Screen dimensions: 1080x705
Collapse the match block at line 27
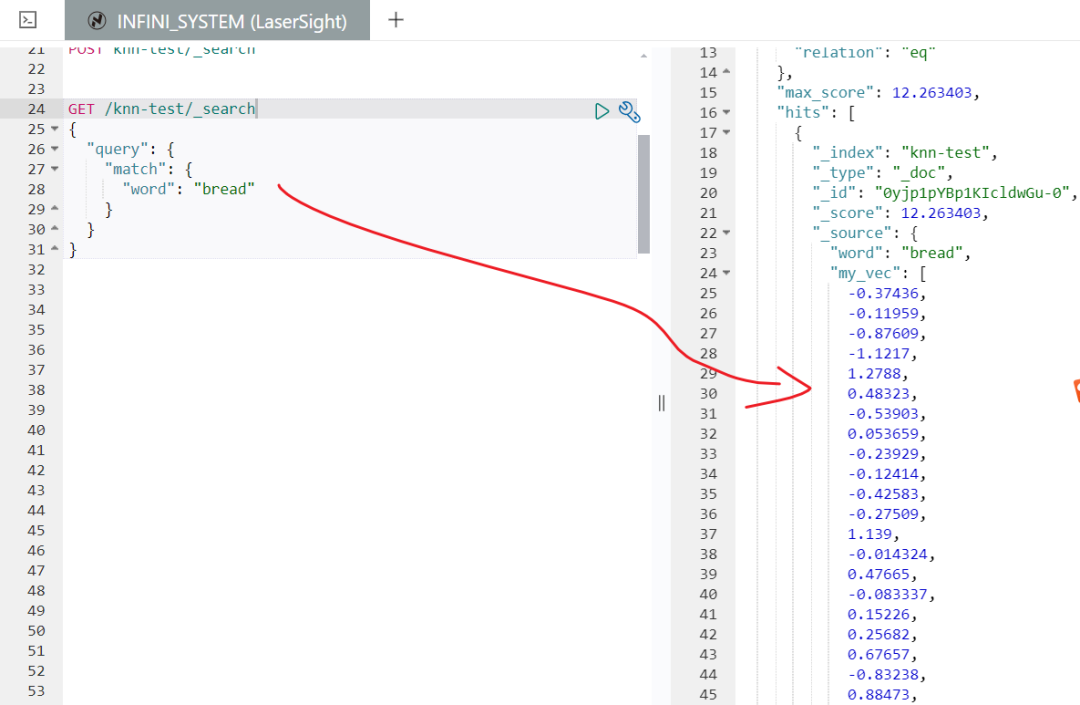click(54, 169)
